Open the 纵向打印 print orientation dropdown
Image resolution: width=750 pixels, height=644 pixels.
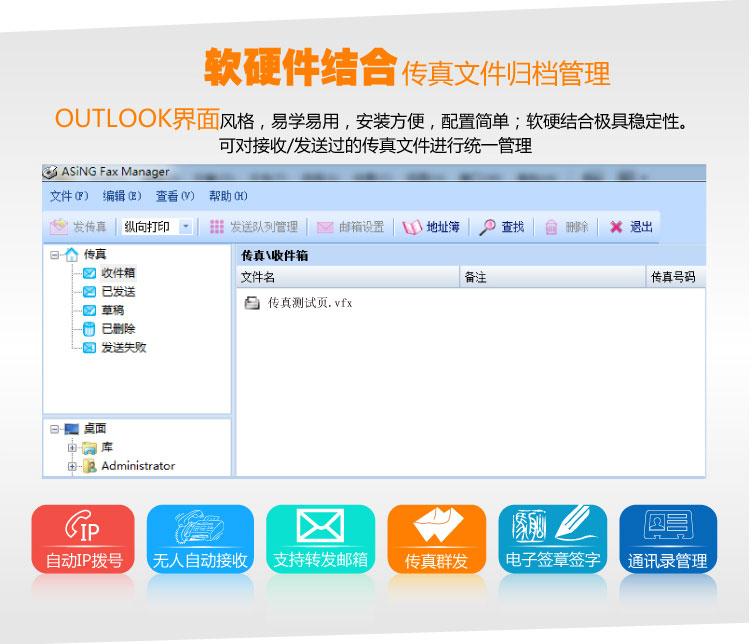(x=185, y=227)
